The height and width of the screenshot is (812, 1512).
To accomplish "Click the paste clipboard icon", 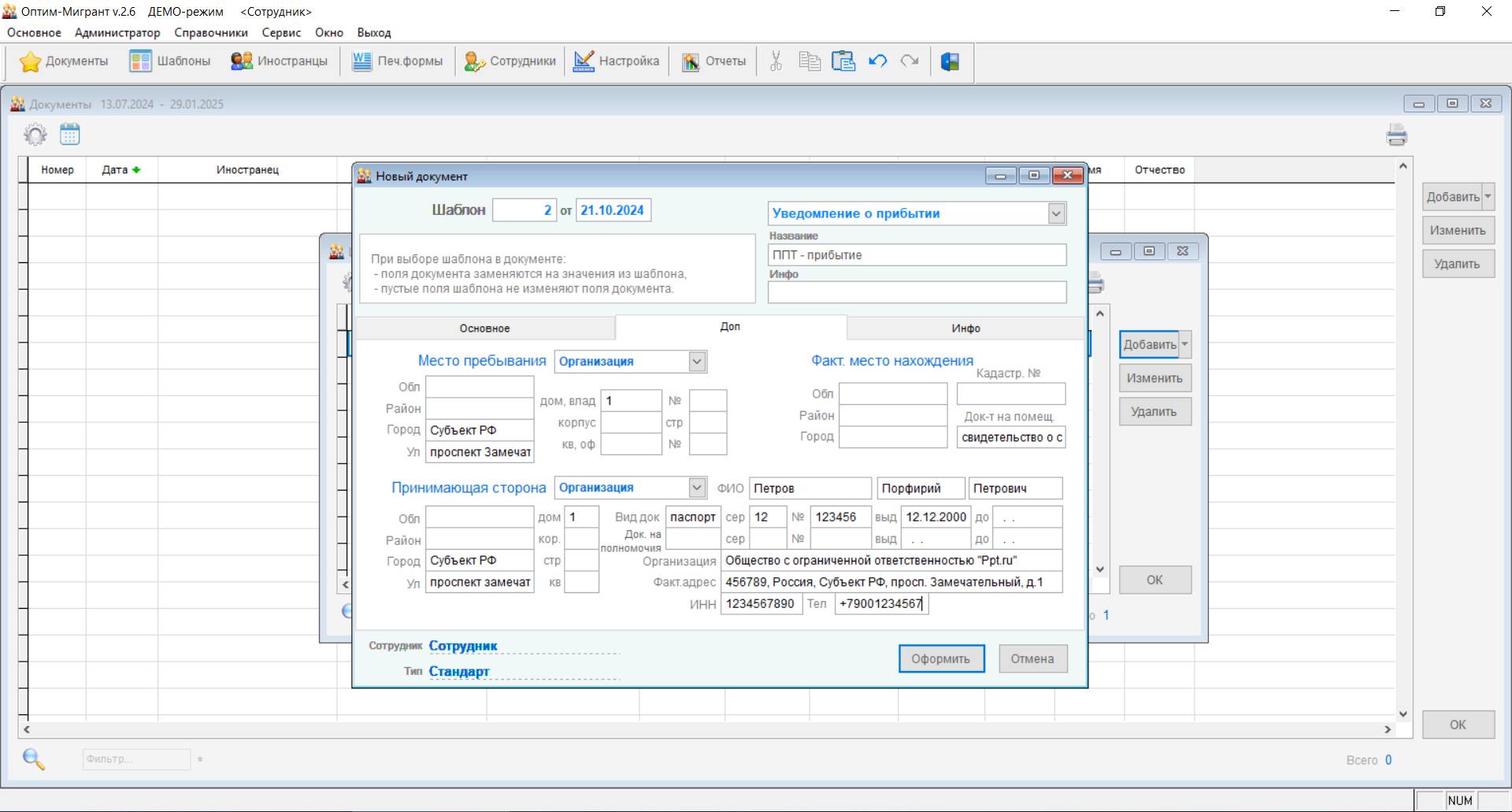I will pos(843,61).
